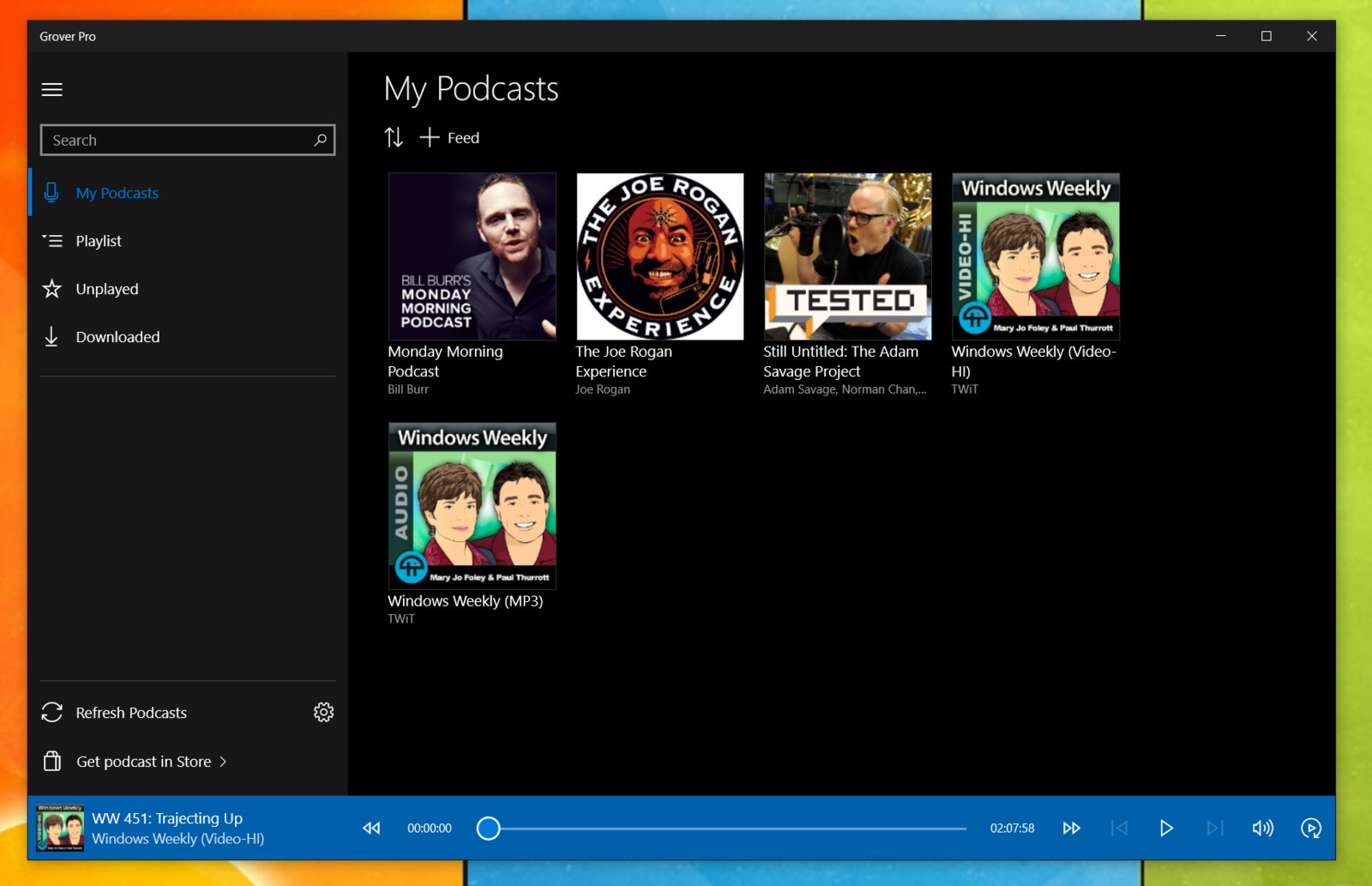Click Adam Savage, Norman Chan author text
Viewport: 1372px width, 886px height.
tap(845, 389)
